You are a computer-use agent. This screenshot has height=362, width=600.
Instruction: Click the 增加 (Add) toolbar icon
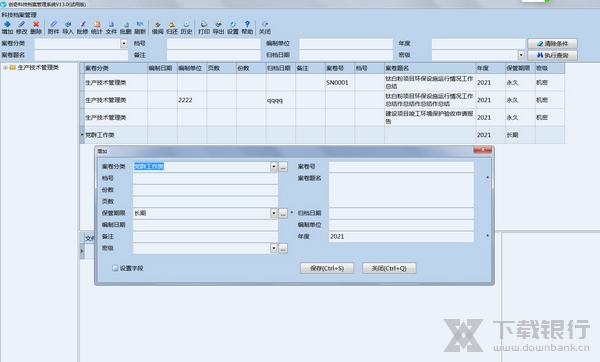7,28
